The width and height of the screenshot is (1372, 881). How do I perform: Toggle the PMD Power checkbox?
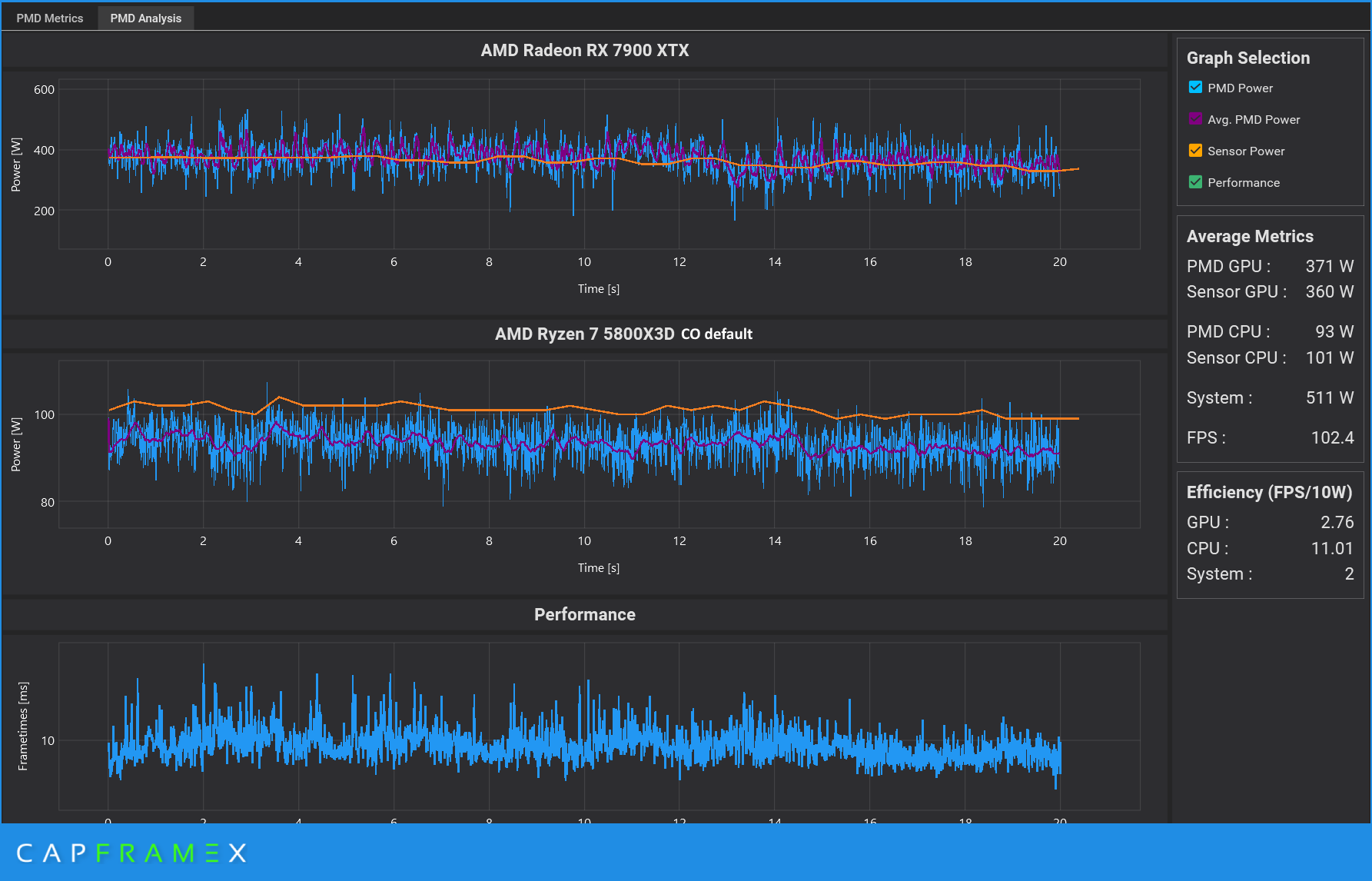(x=1195, y=88)
